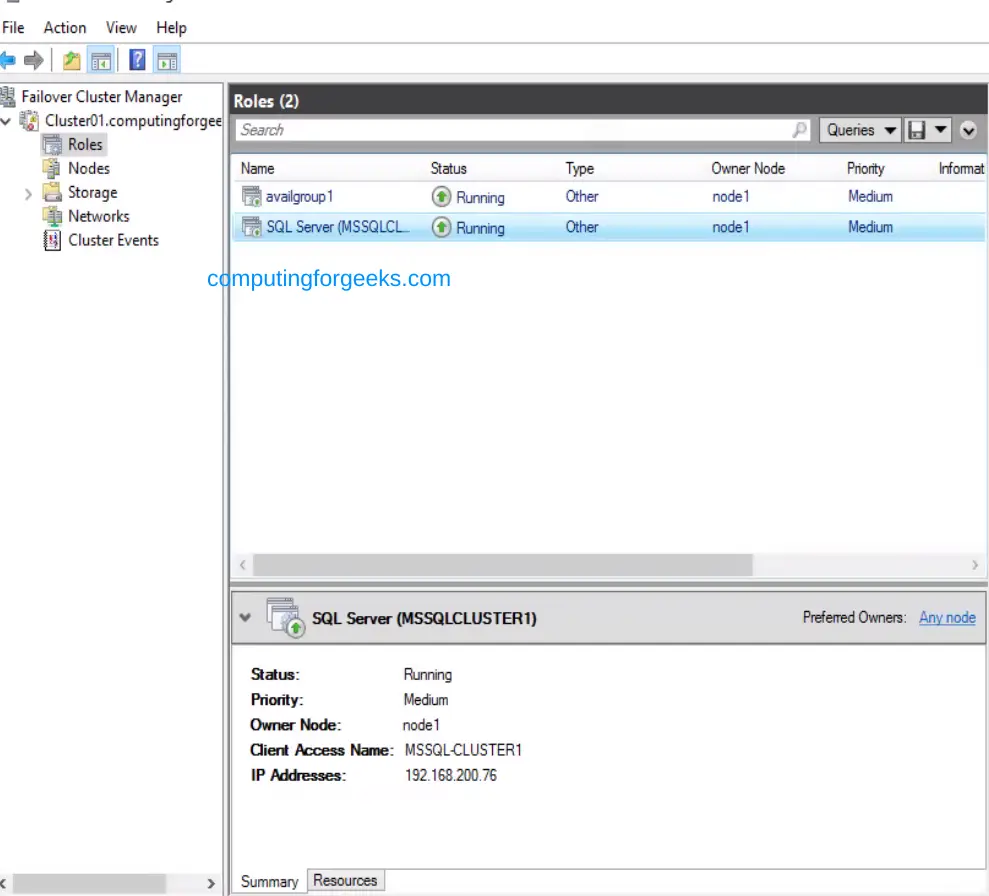This screenshot has height=896, width=989.
Task: Open the Action menu
Action: click(65, 28)
